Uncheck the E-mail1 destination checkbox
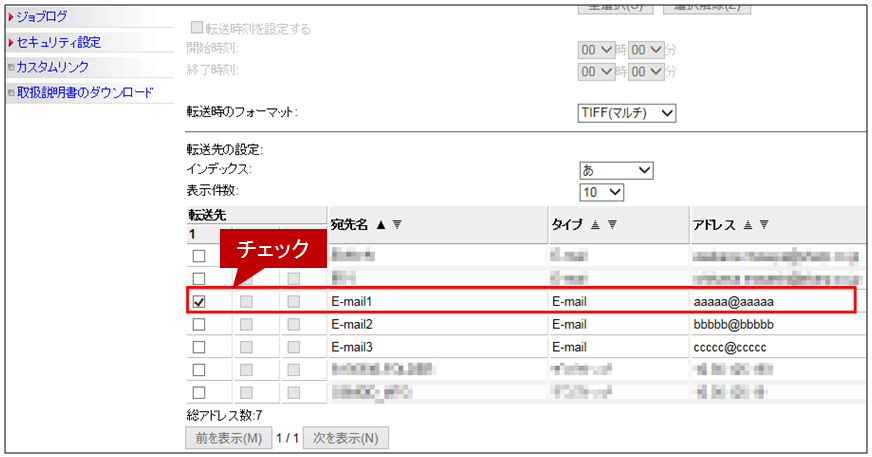Image resolution: width=872 pixels, height=457 pixels. pyautogui.click(x=199, y=301)
